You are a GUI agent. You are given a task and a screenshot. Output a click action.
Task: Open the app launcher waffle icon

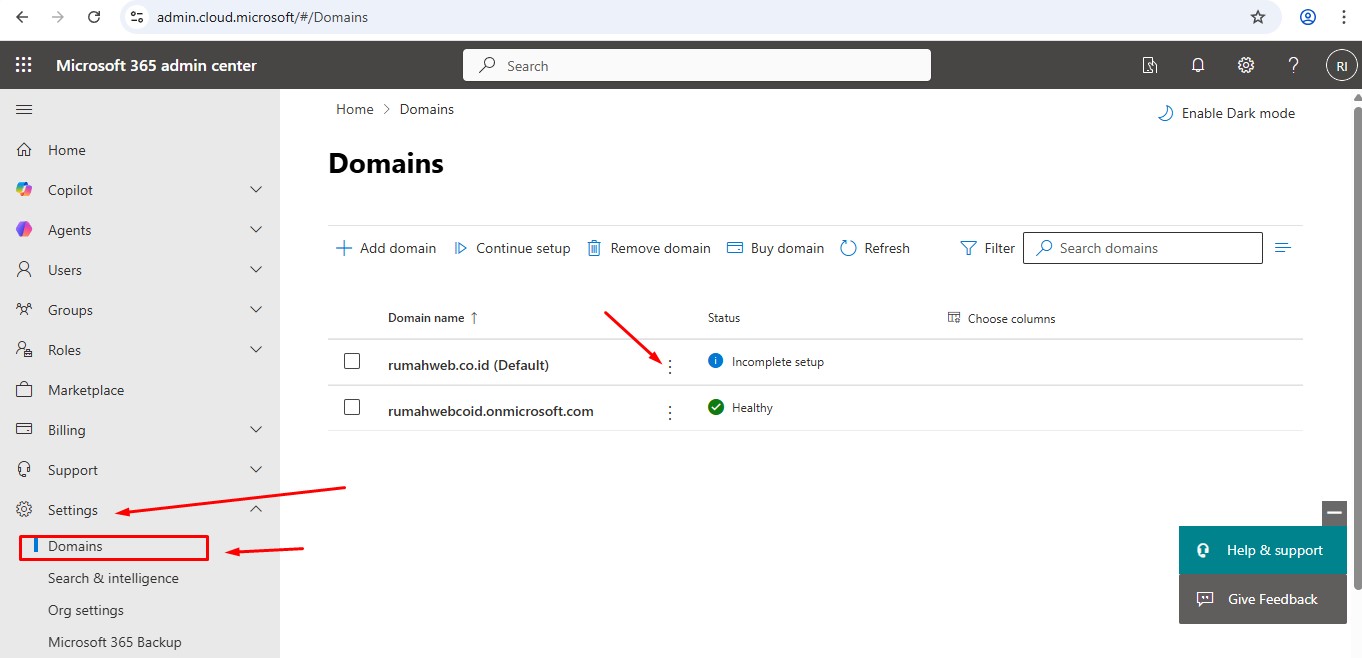[x=24, y=65]
